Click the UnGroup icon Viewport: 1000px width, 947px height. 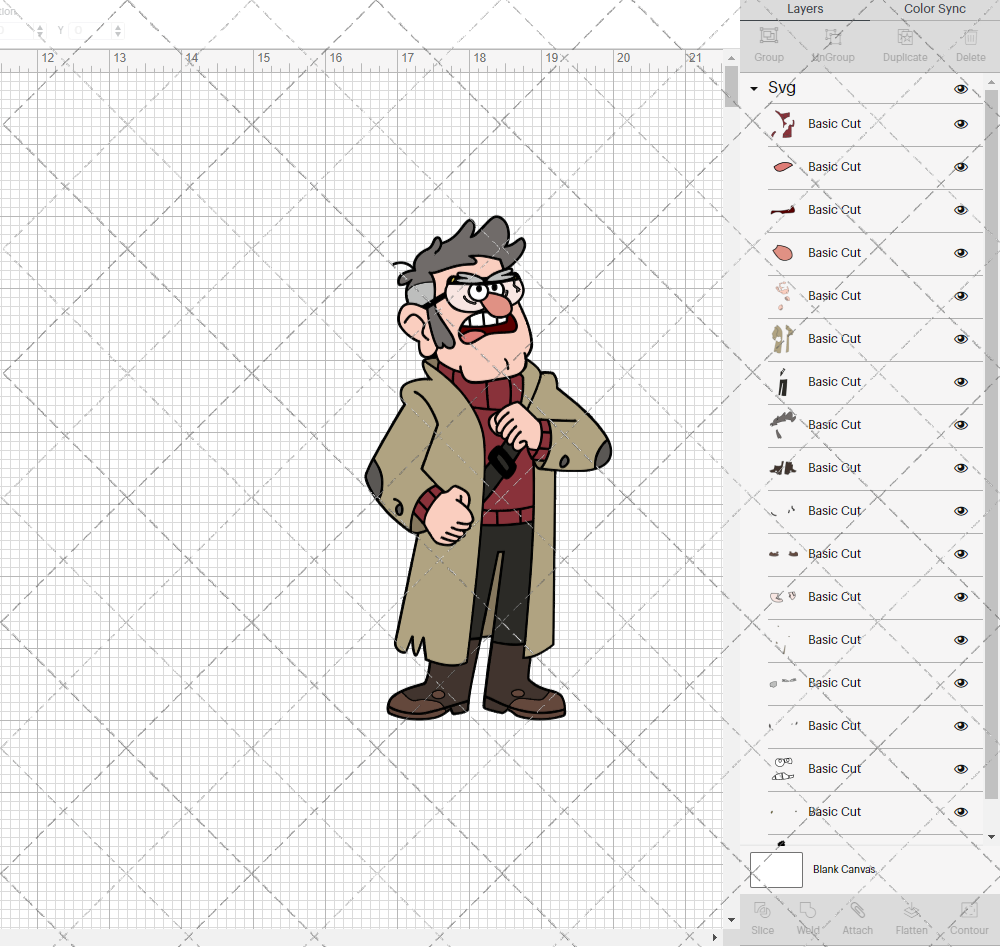[x=833, y=36]
